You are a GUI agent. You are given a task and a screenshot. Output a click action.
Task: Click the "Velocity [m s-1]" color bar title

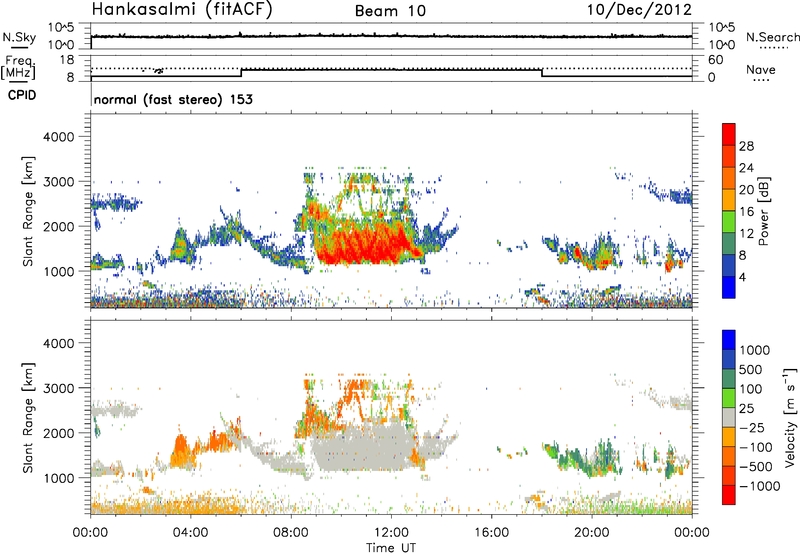point(790,417)
